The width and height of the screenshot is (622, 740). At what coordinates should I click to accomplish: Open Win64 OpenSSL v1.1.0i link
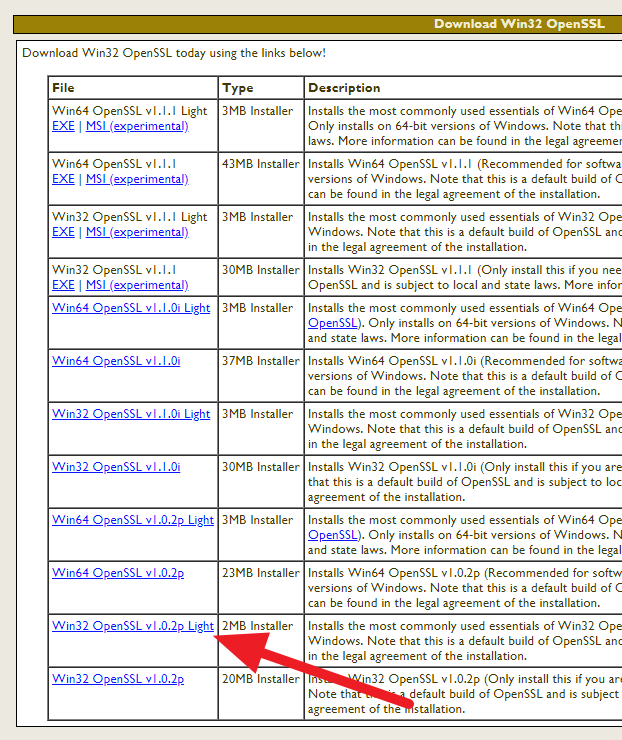116,361
